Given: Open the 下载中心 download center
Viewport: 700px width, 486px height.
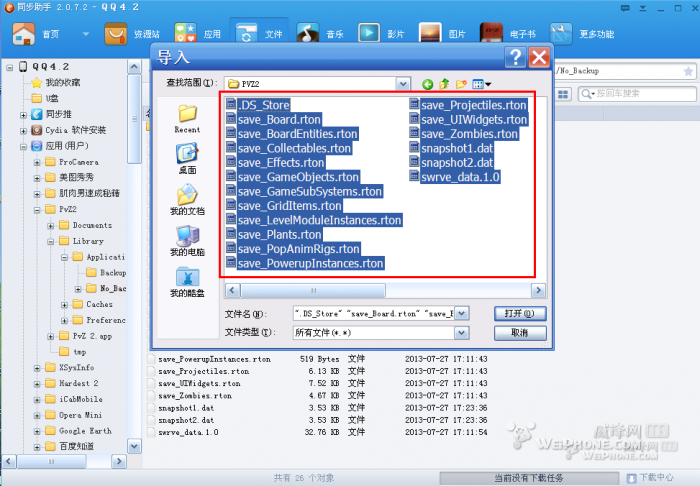Looking at the screenshot, I should 650,478.
